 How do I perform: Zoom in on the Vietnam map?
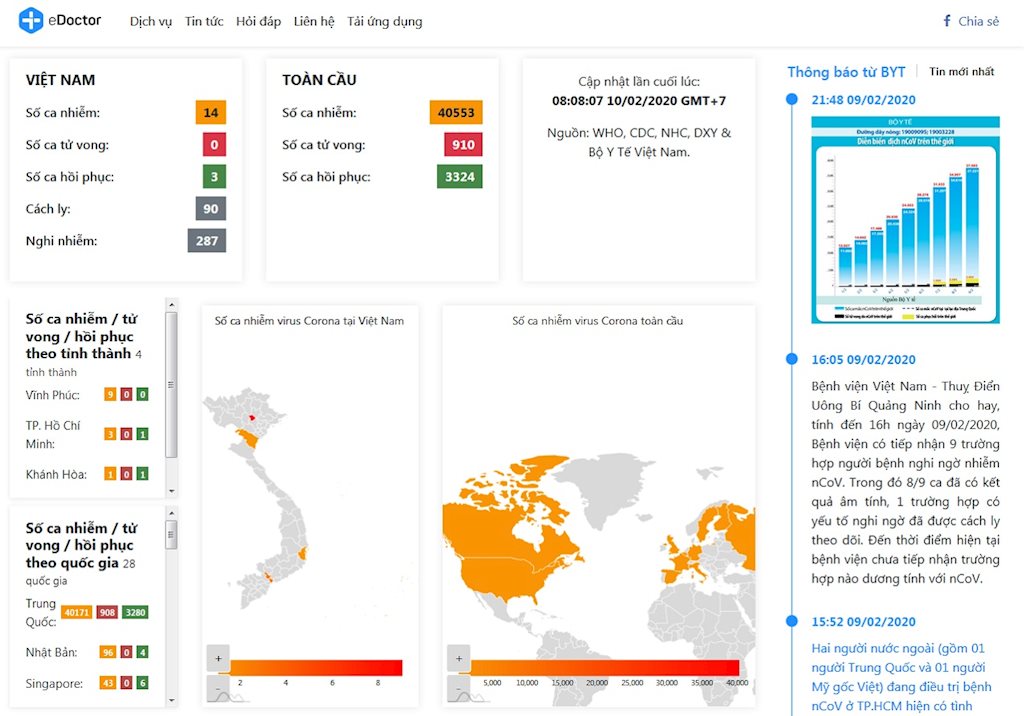[219, 658]
